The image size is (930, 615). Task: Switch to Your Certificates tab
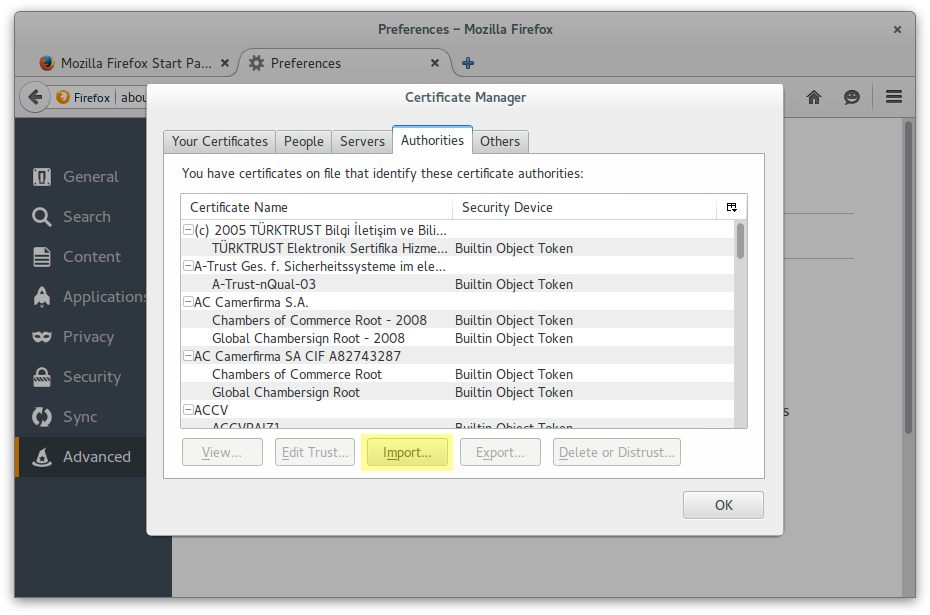219,142
